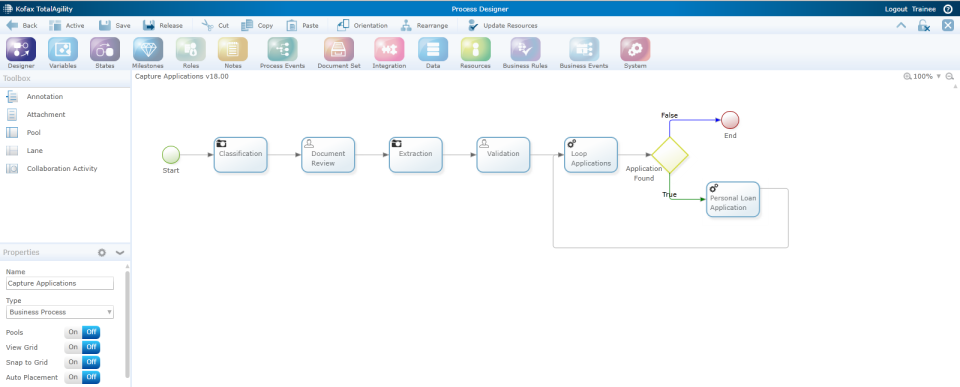Viewport: 960px width, 387px height.
Task: Open the Properties settings gear
Action: pyautogui.click(x=102, y=252)
